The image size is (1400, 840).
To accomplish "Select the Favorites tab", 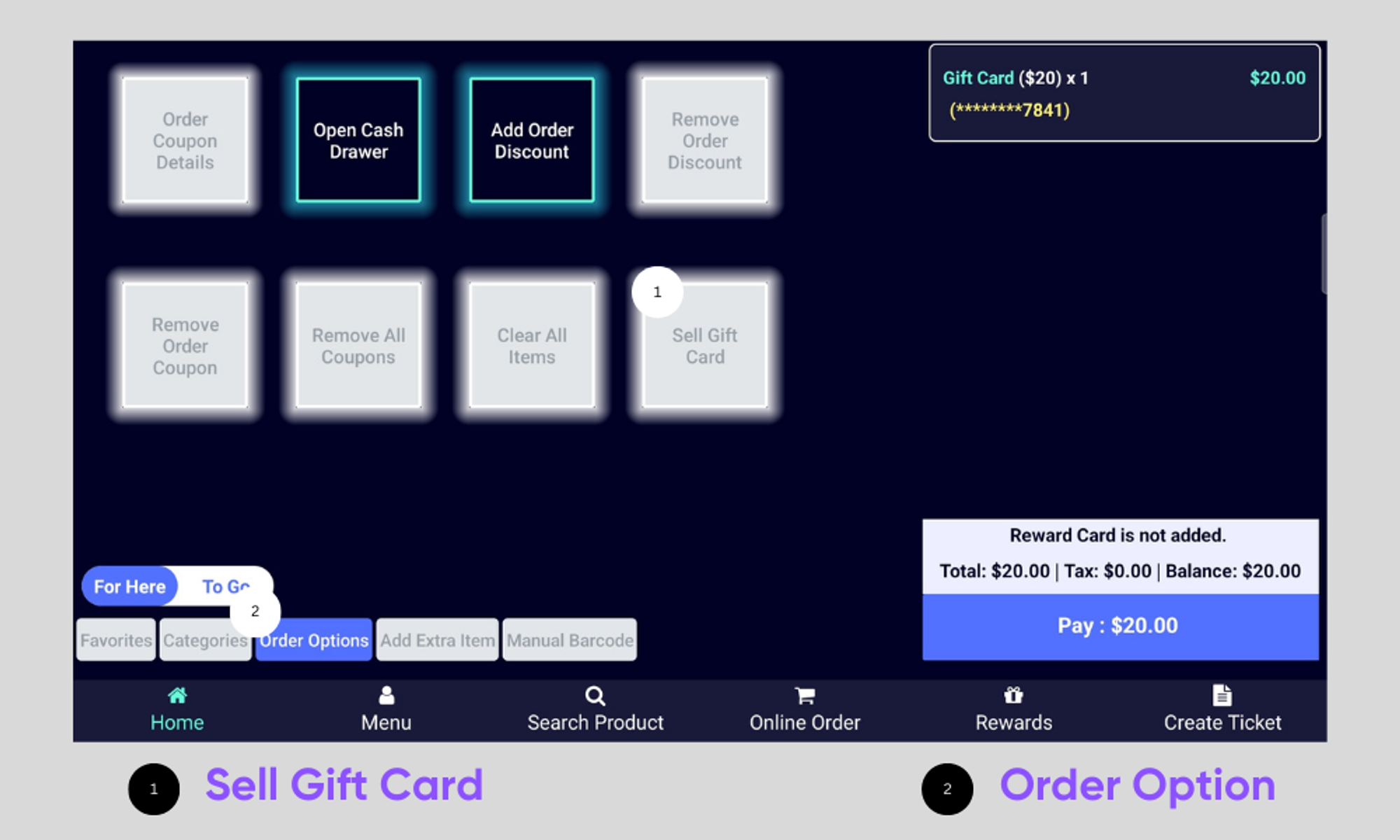I will (x=116, y=641).
